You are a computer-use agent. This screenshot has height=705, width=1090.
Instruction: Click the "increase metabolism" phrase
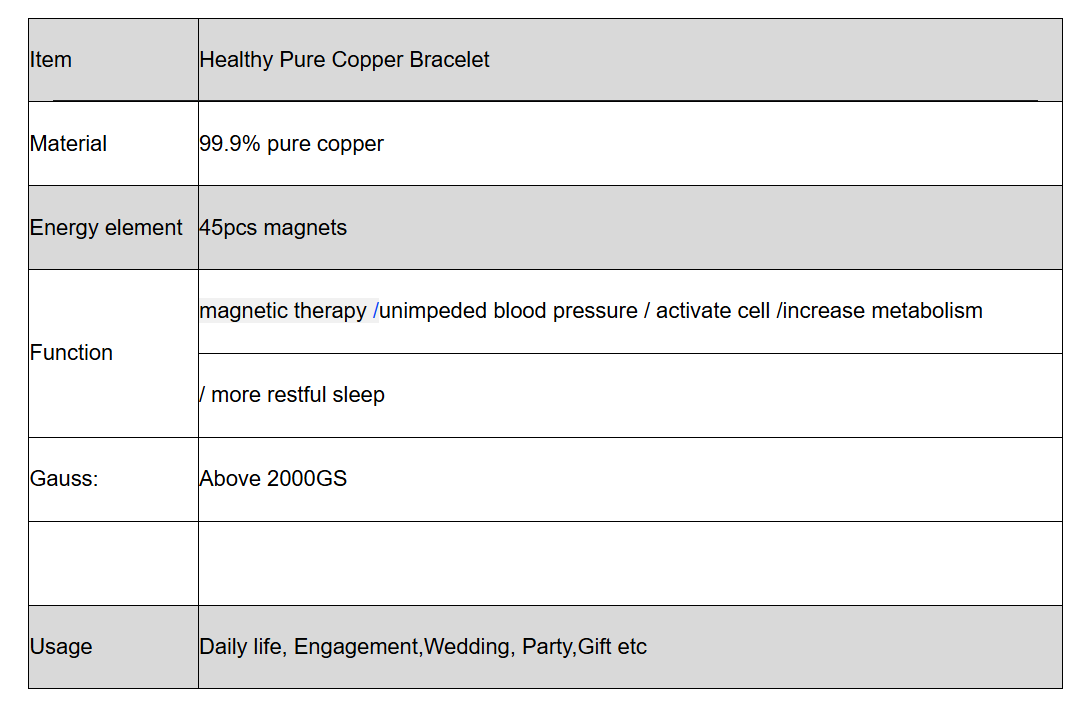click(883, 311)
